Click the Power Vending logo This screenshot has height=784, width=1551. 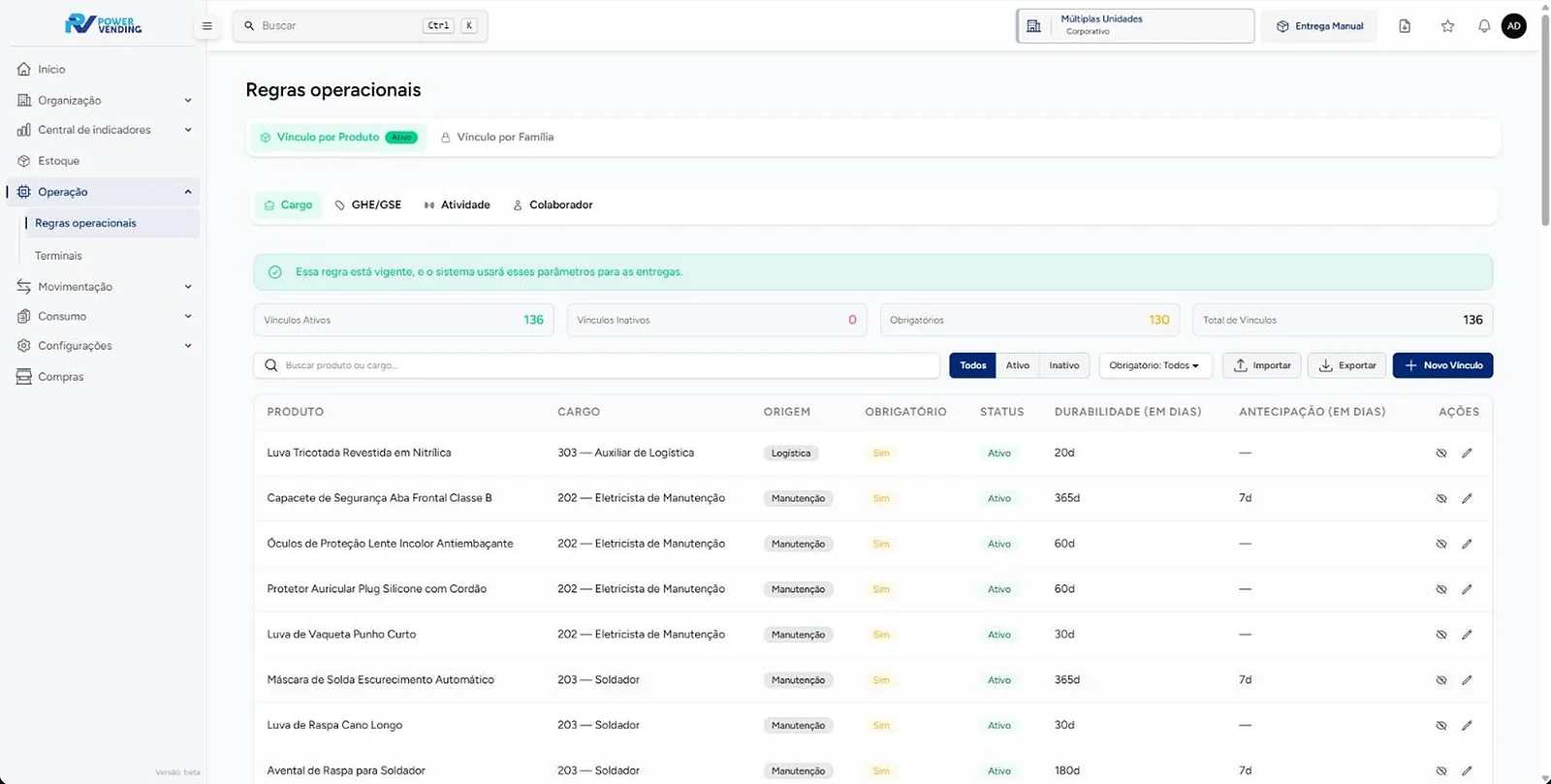104,24
